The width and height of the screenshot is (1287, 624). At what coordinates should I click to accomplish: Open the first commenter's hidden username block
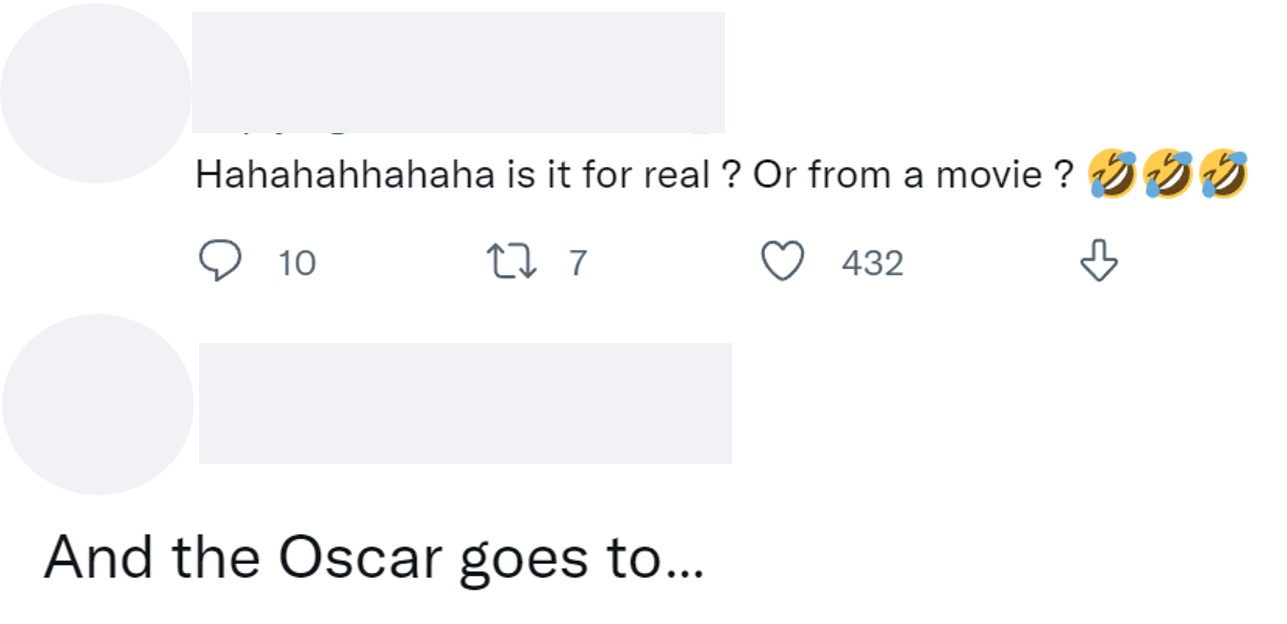(x=458, y=72)
